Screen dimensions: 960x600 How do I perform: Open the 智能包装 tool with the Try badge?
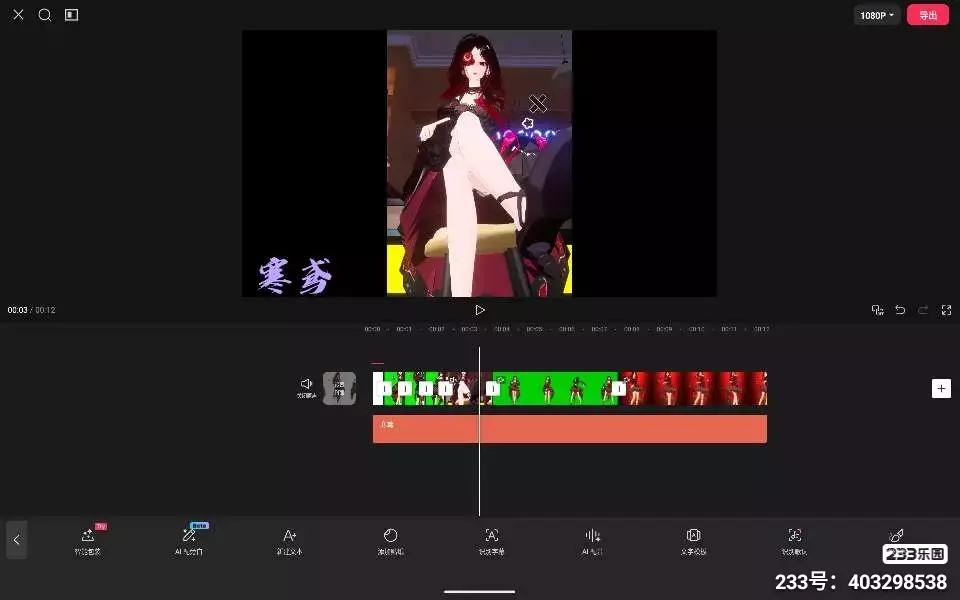tap(88, 540)
